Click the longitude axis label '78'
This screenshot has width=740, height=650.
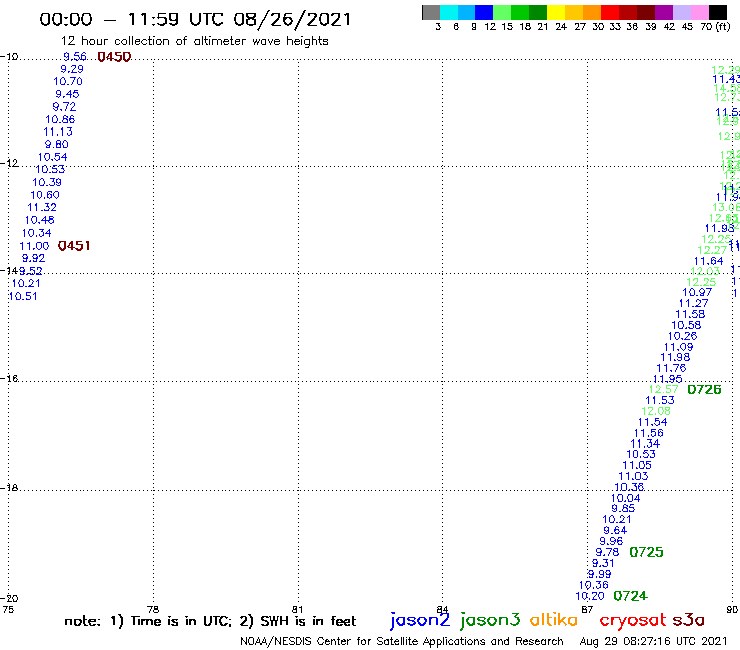click(x=153, y=609)
